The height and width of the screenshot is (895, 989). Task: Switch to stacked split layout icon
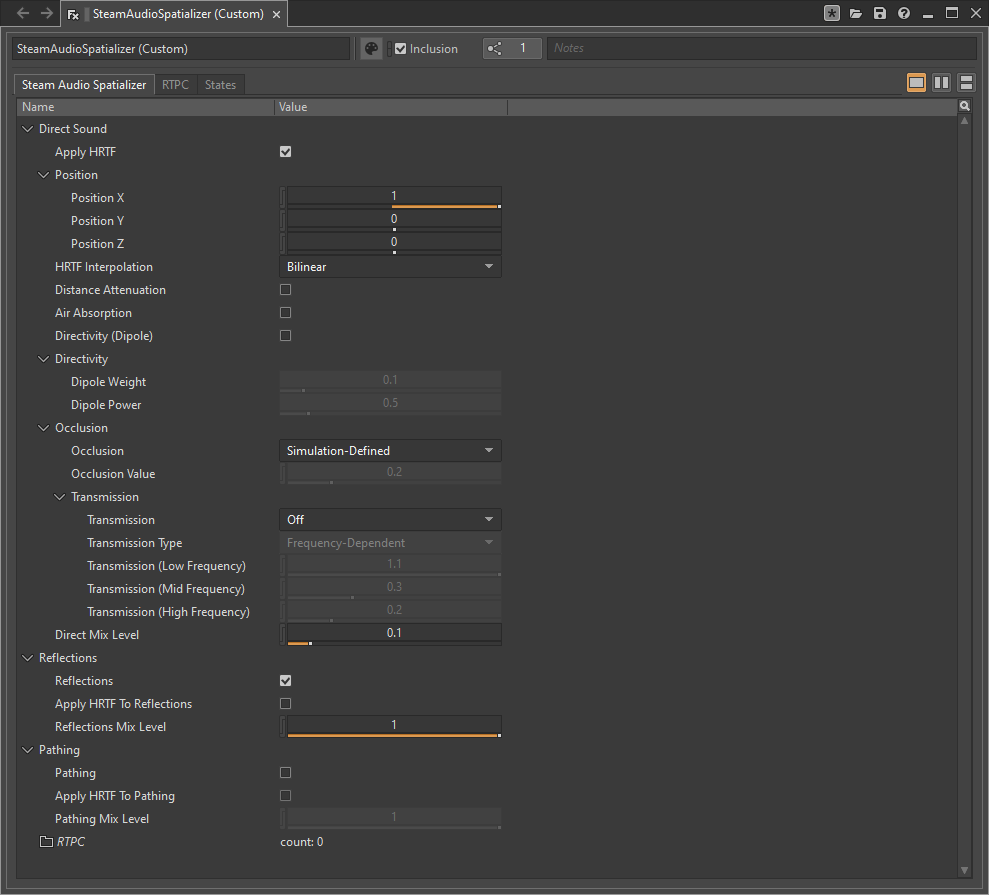(x=966, y=83)
